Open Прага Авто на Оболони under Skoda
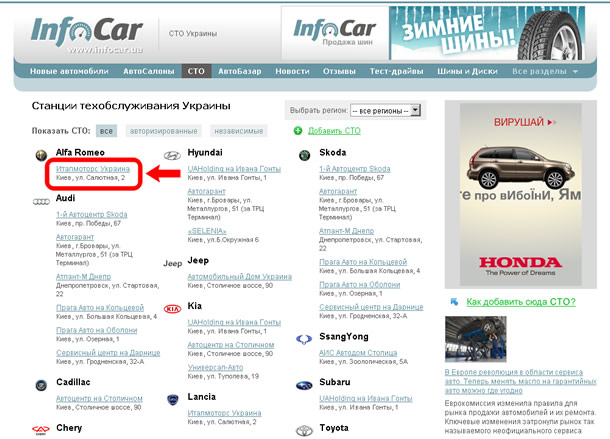Image resolution: width=610 pixels, height=439 pixels. (359, 285)
